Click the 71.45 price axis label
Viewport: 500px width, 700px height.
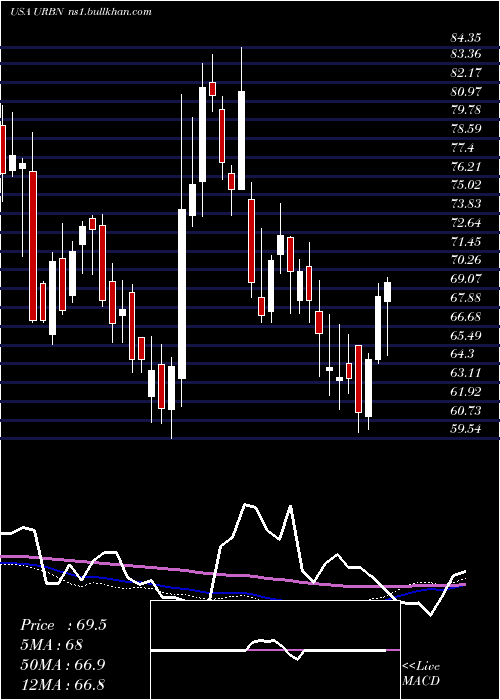pyautogui.click(x=466, y=242)
